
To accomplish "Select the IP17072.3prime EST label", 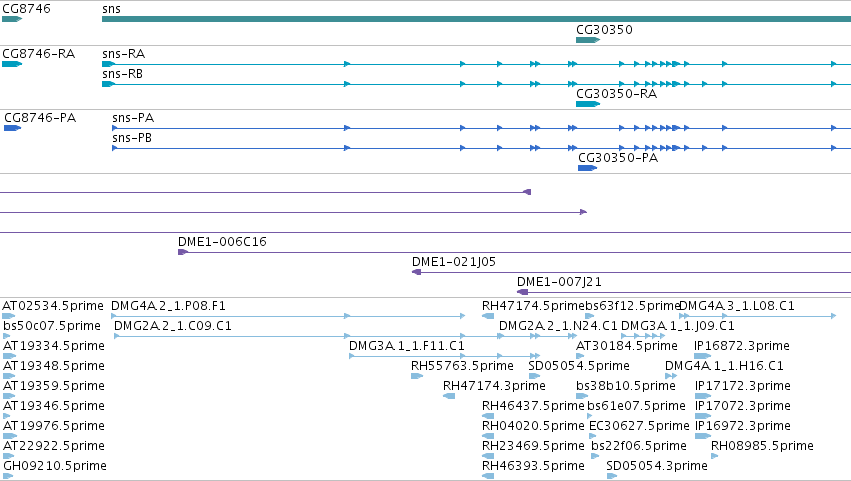I will pyautogui.click(x=742, y=406).
